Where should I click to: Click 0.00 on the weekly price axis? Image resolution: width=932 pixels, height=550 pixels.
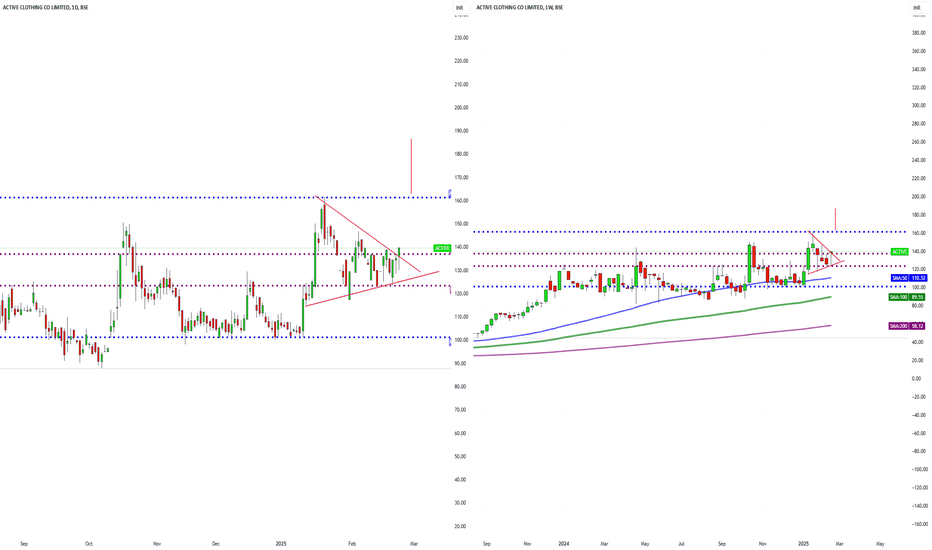click(x=917, y=379)
